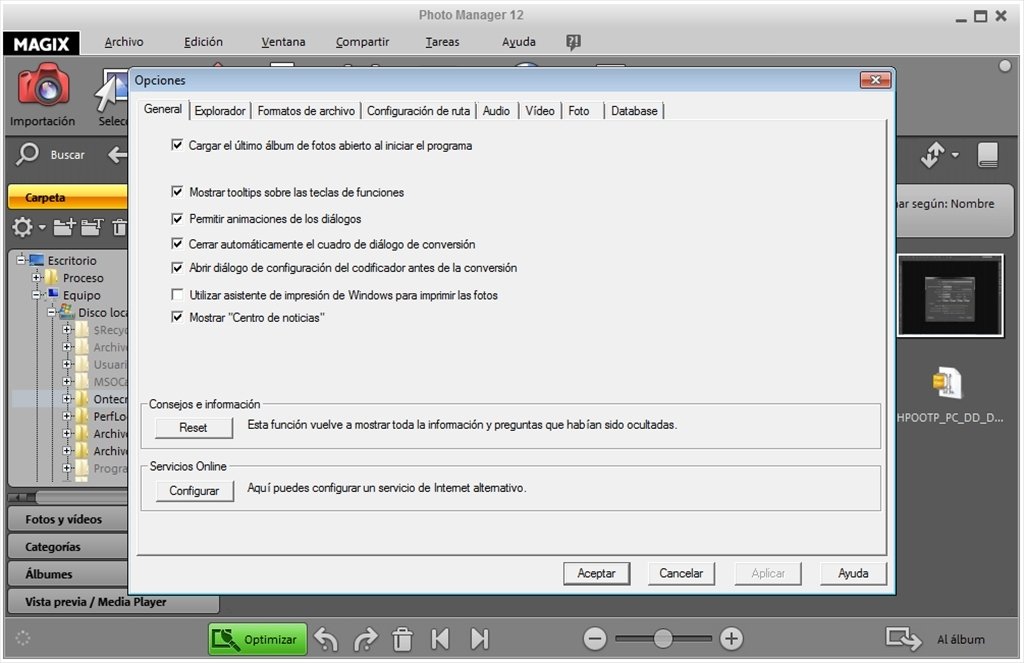This screenshot has width=1024, height=663.
Task: Uncheck Mostrar Centro de noticias
Action: coord(177,317)
